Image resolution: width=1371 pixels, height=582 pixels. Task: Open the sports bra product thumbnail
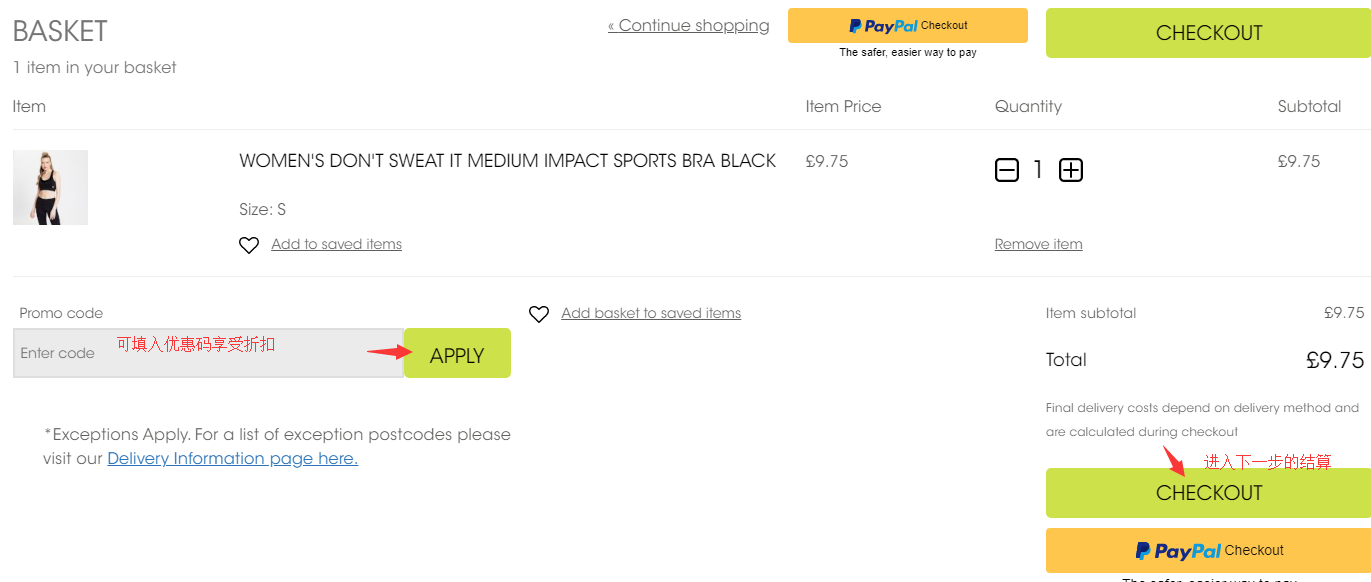pyautogui.click(x=50, y=187)
